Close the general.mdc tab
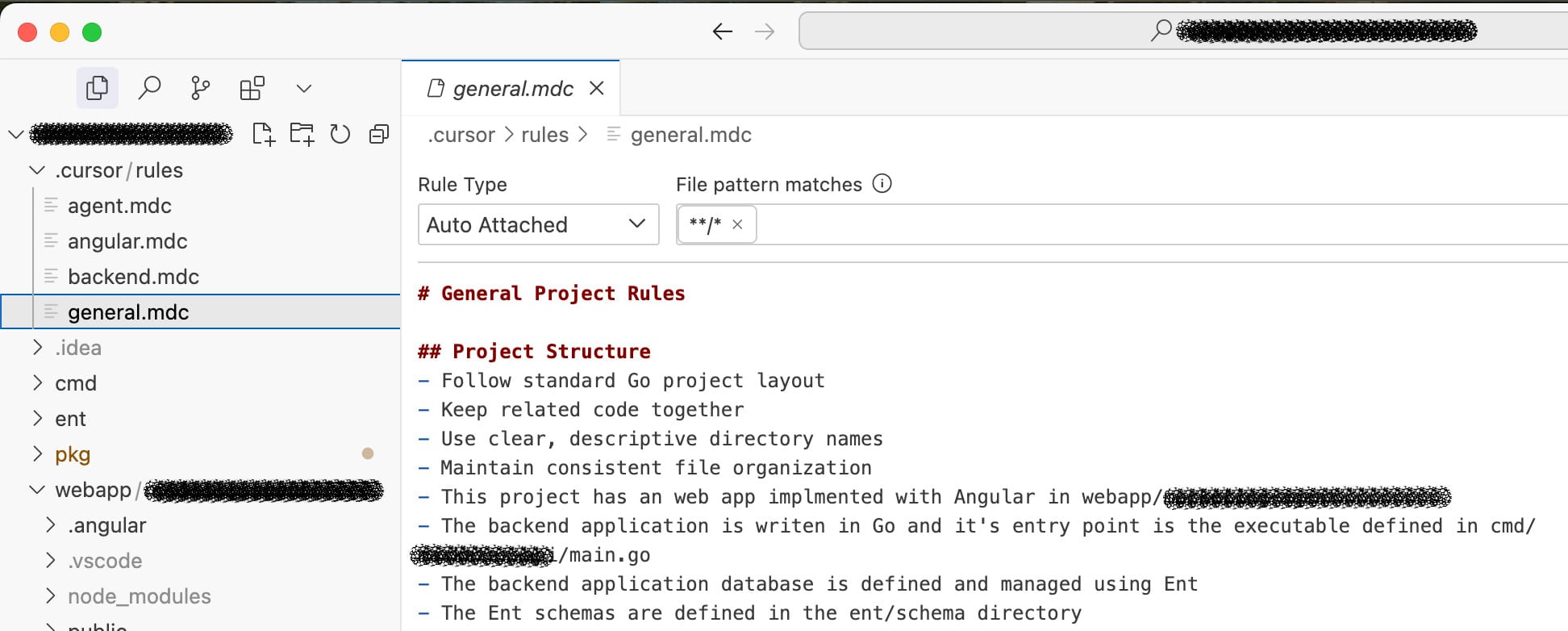This screenshot has height=631, width=1568. coord(597,88)
